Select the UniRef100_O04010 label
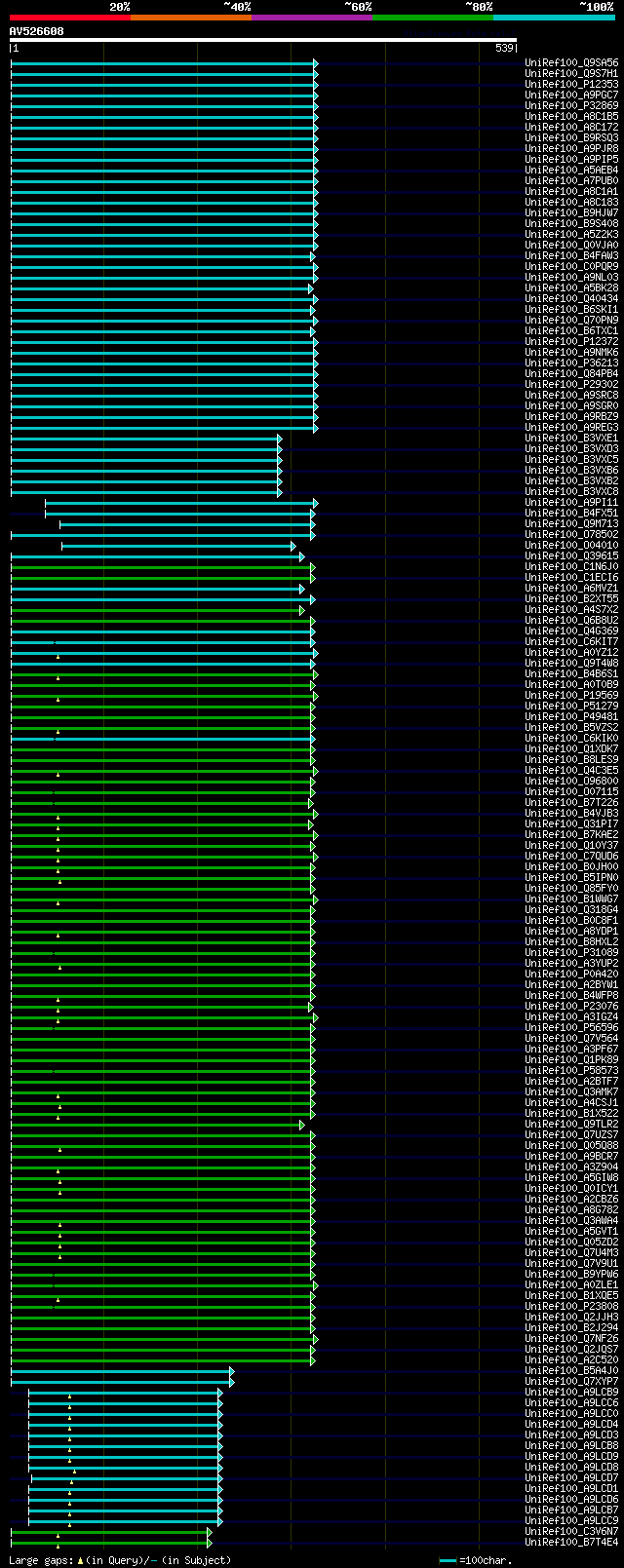This screenshot has width=624, height=1568. coord(571,546)
